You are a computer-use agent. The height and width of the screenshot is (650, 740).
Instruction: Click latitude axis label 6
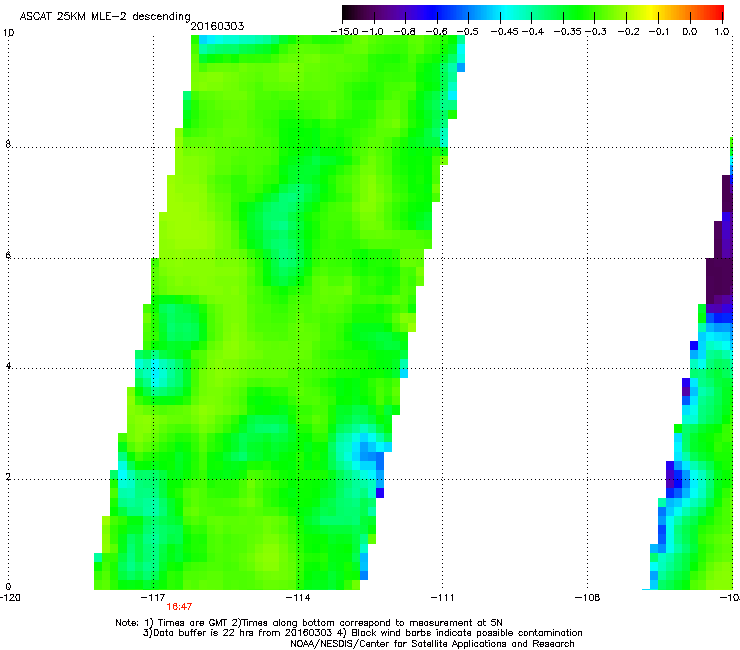coord(8,255)
